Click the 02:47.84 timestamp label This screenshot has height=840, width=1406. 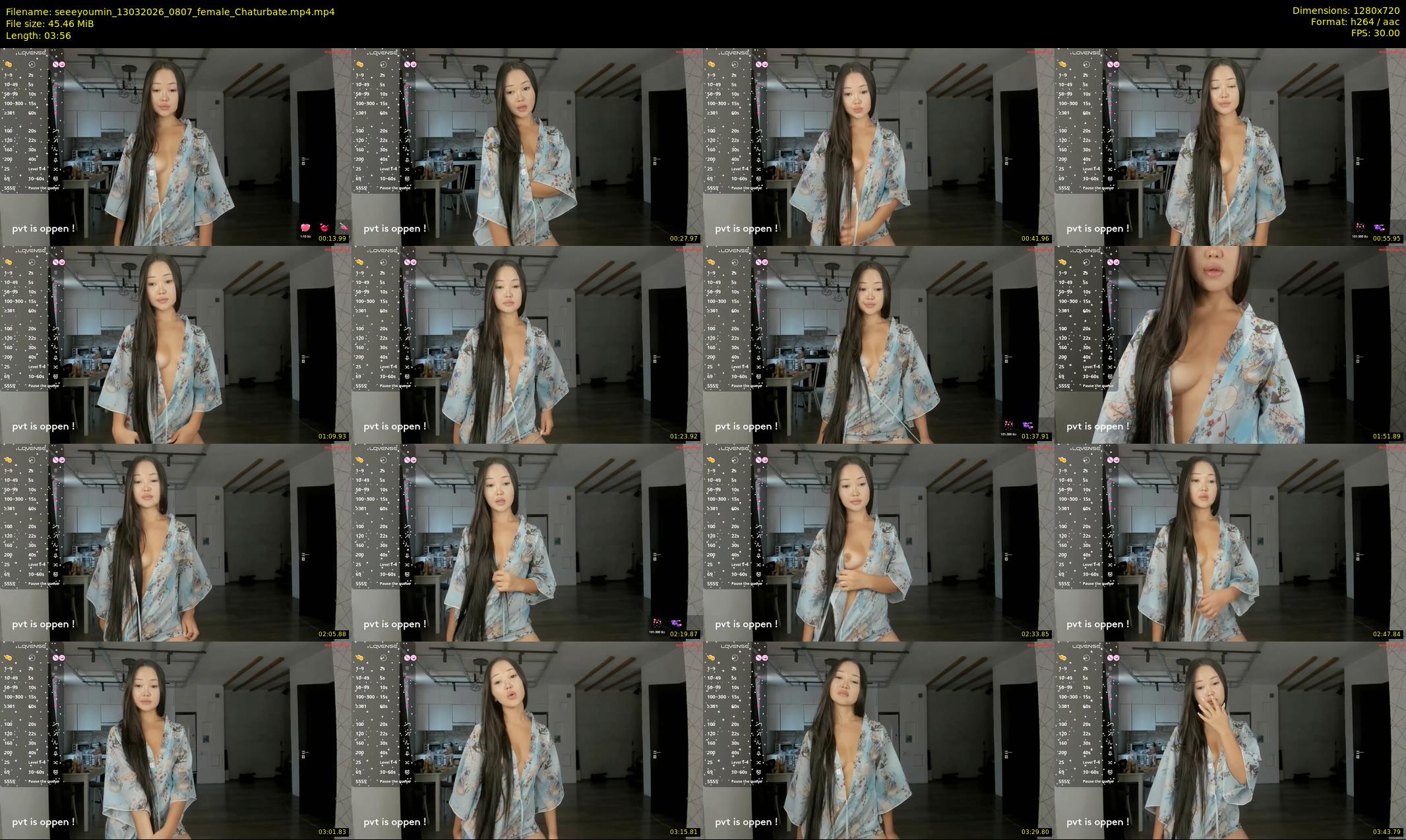pos(1387,634)
